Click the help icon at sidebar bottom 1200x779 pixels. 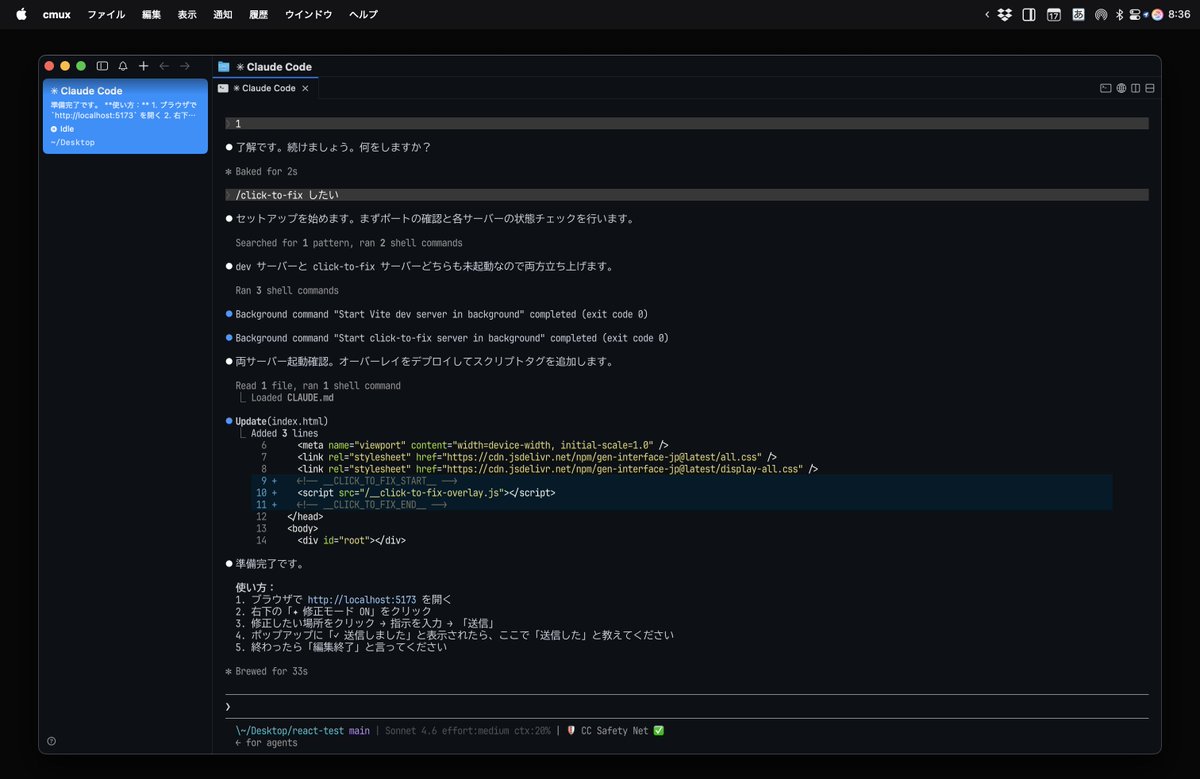coord(51,741)
